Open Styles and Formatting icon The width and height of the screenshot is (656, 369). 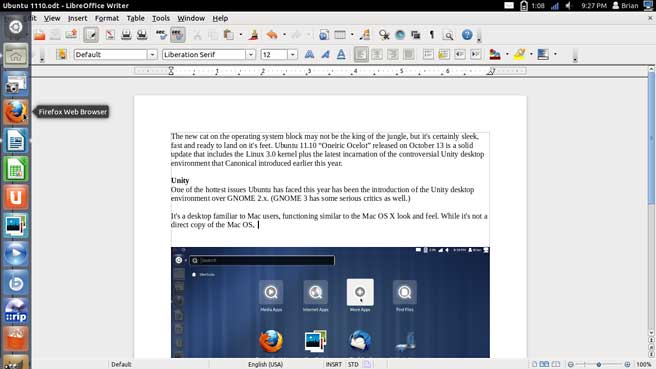point(62,54)
